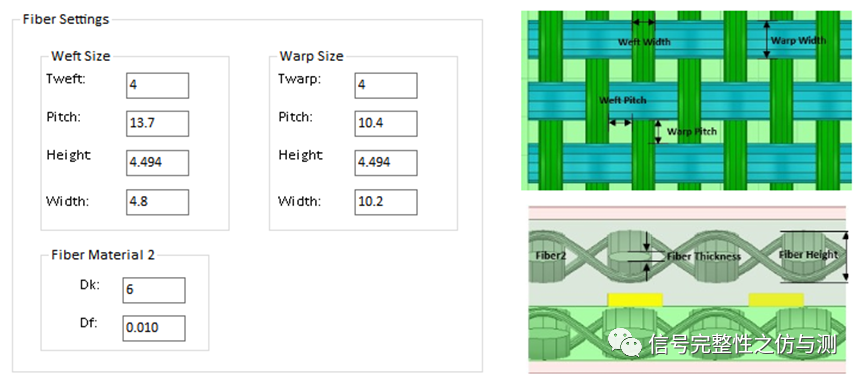The width and height of the screenshot is (865, 382).
Task: Click the Warp Height input field
Action: [x=386, y=163]
